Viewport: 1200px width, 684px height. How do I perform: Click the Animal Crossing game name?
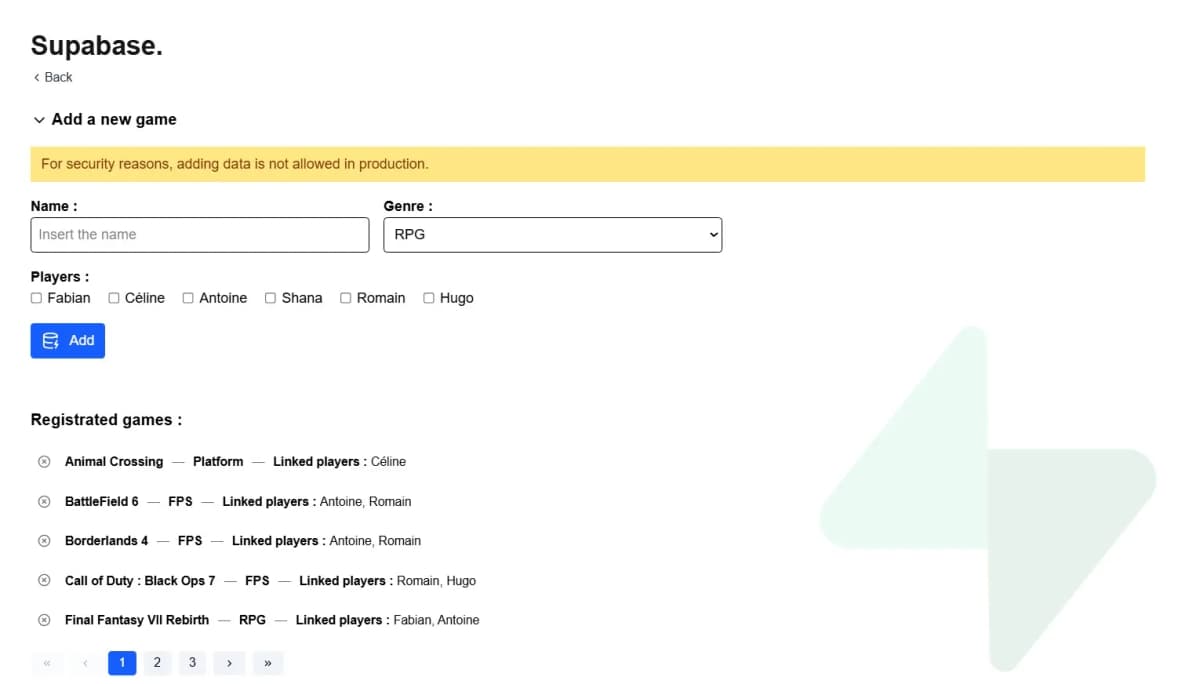[x=114, y=462]
